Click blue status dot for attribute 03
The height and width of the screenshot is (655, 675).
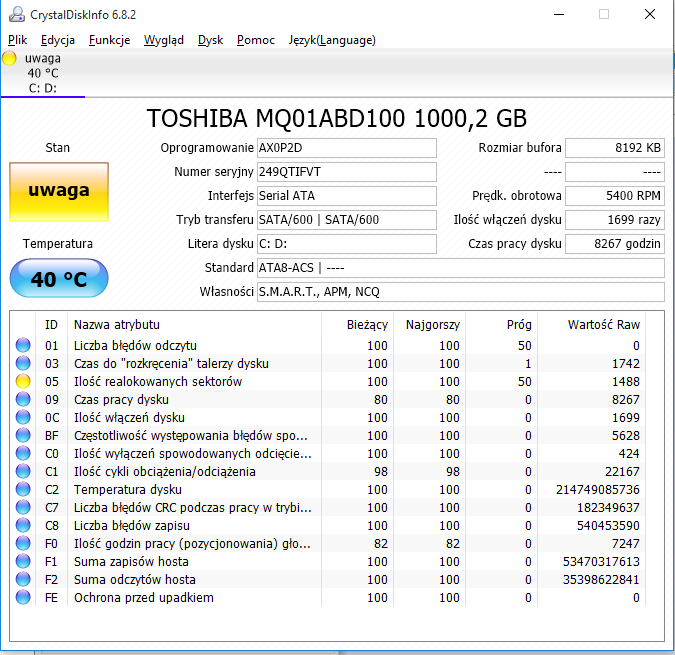click(x=23, y=363)
